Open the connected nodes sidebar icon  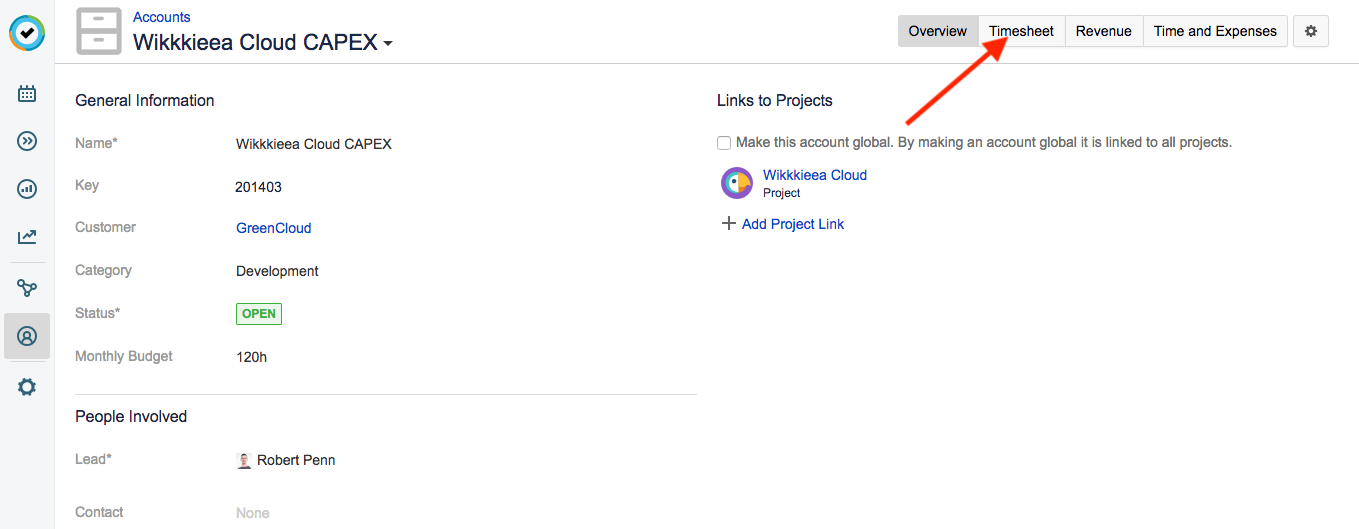click(x=27, y=288)
